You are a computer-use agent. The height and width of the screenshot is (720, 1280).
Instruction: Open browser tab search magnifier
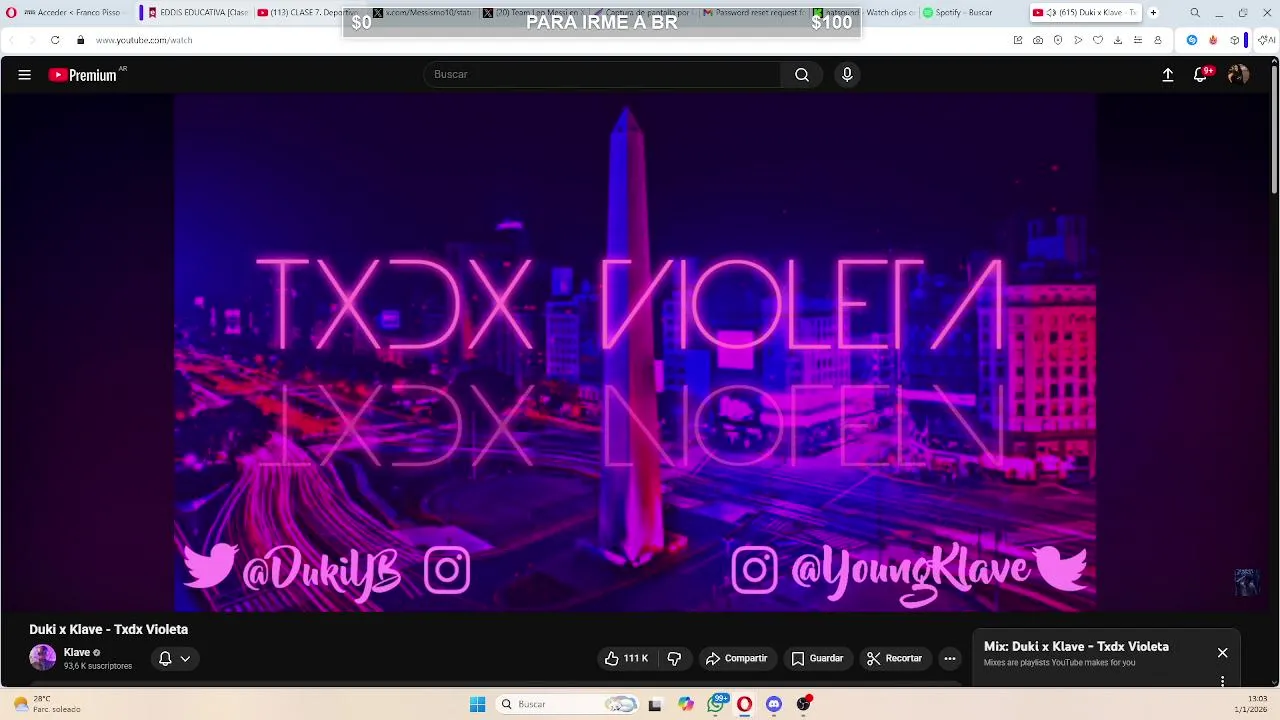coord(1195,12)
